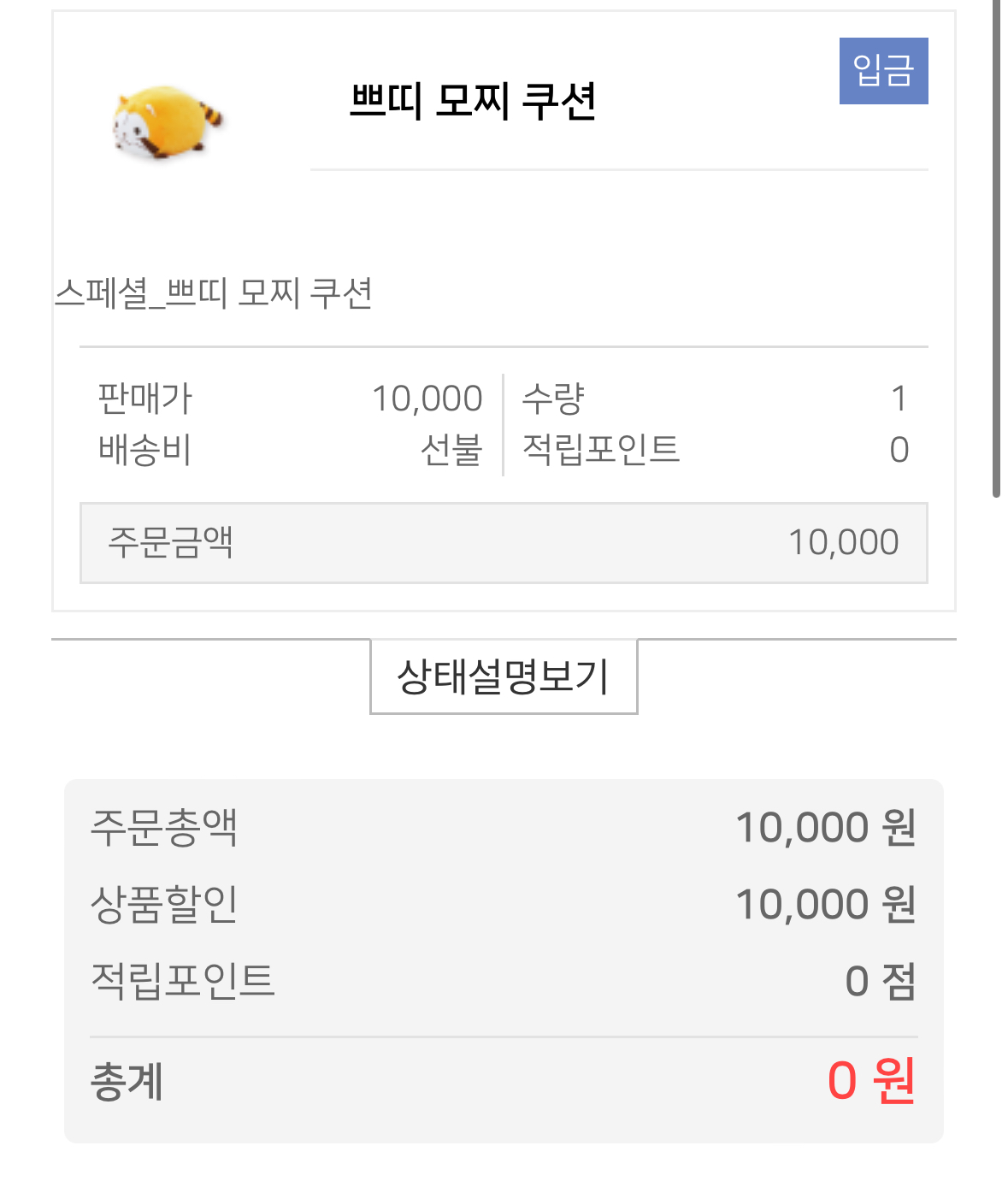Click the 주문금액 label
The image size is (1008, 1199).
tap(170, 542)
